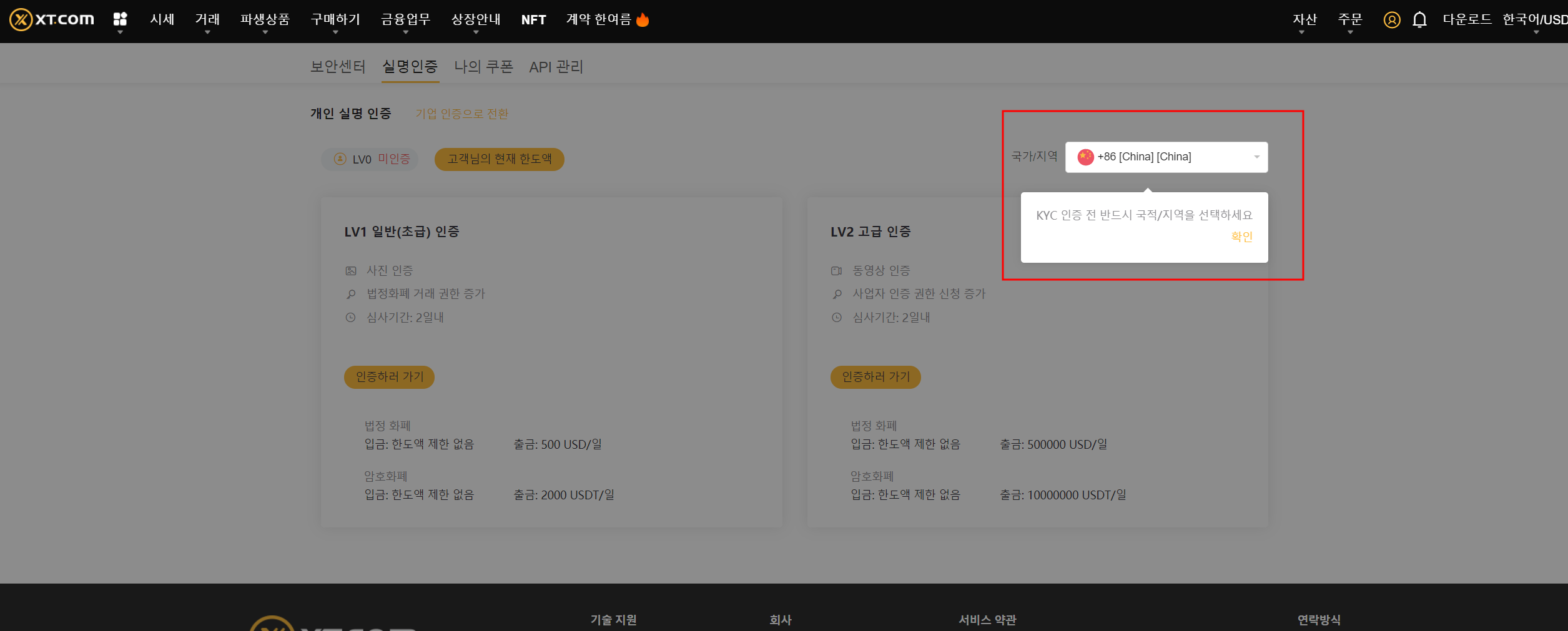This screenshot has height=631, width=1568.
Task: Open the API 관리 tab
Action: (556, 66)
